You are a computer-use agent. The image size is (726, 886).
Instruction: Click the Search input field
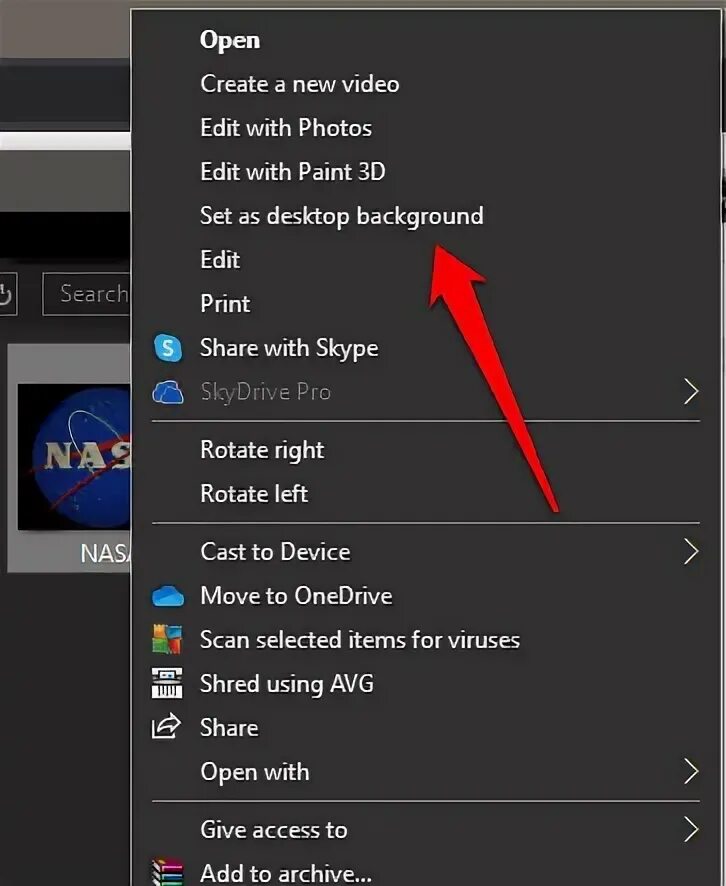pos(88,294)
